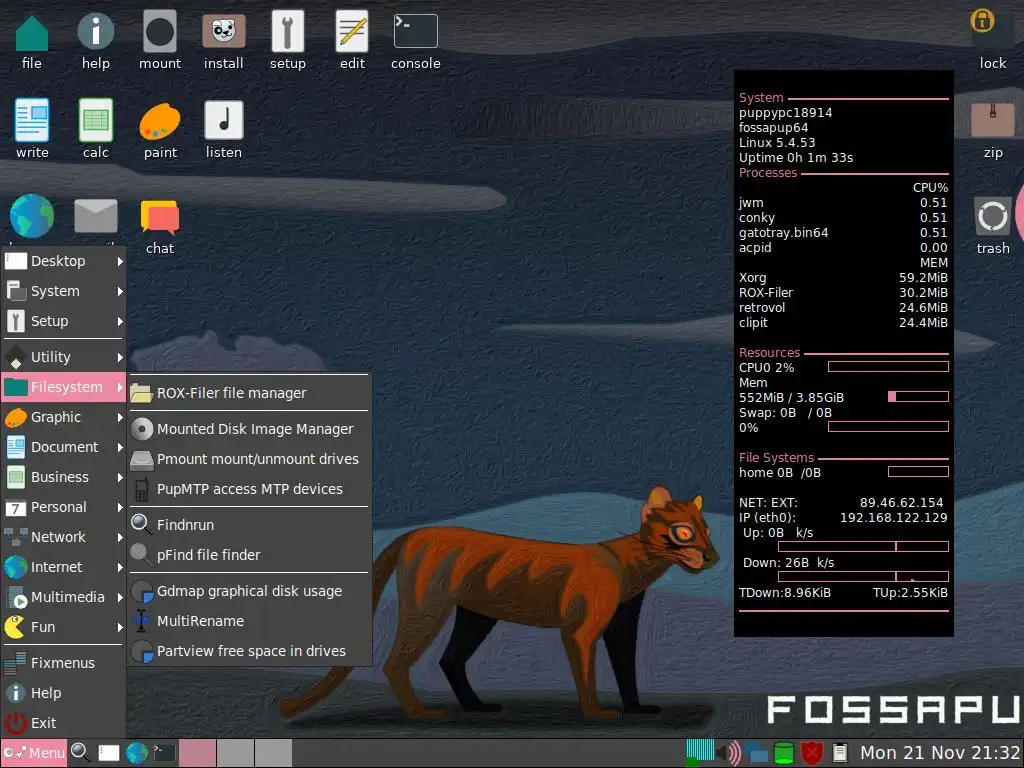The height and width of the screenshot is (768, 1024).
Task: Expand the Multimedia submenu
Action: [63, 598]
